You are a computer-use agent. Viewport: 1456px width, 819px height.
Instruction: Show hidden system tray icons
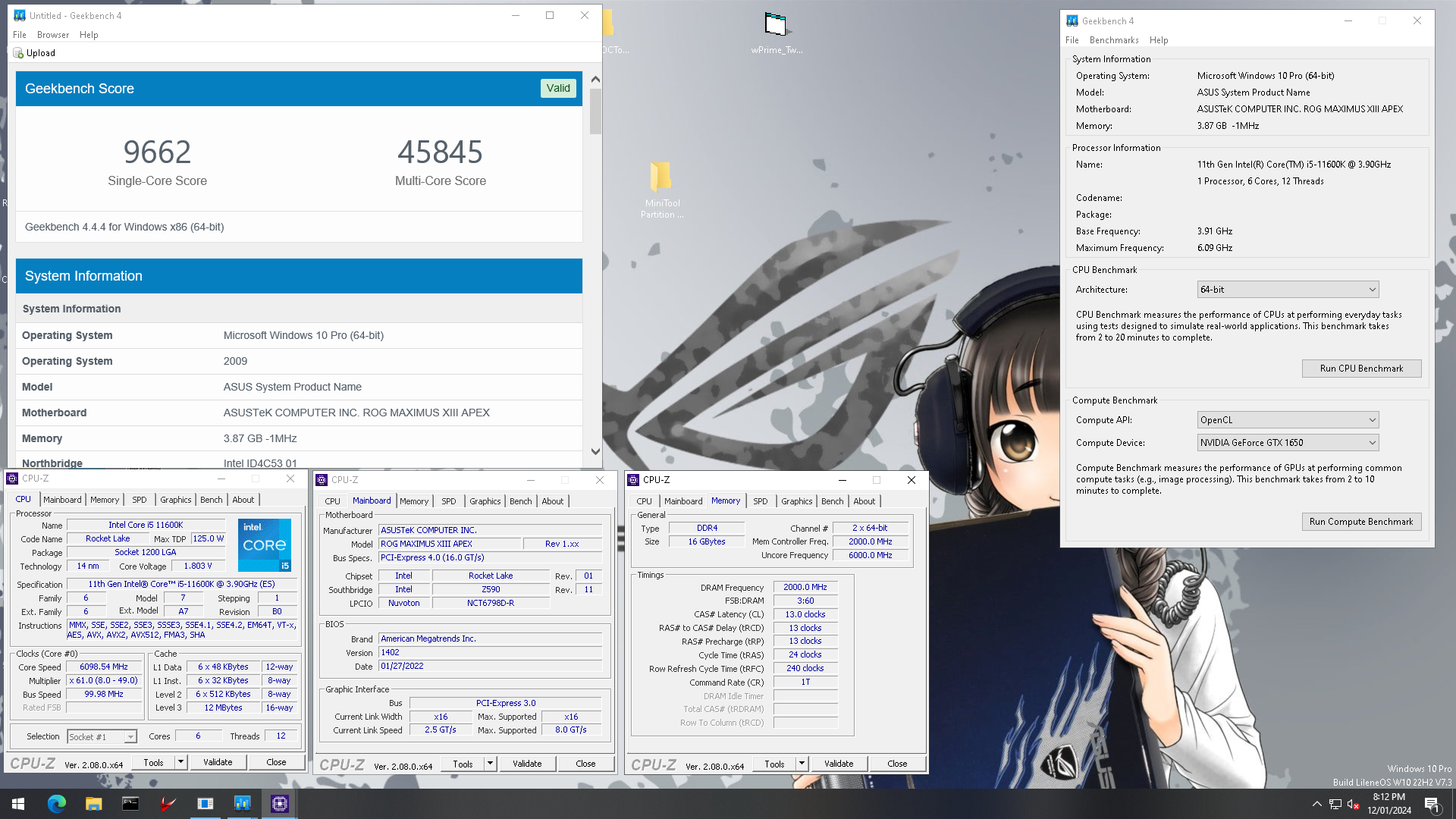click(x=1316, y=804)
